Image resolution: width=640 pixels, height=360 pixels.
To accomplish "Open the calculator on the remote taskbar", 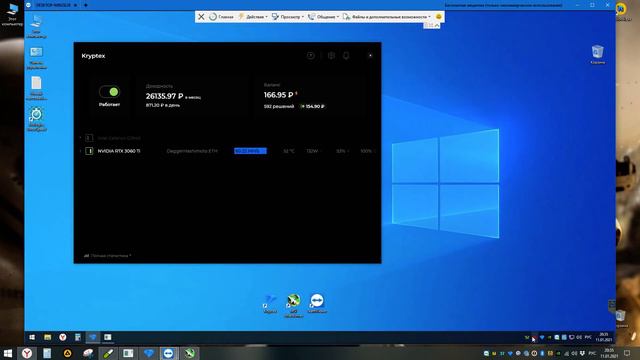I will pos(78,337).
